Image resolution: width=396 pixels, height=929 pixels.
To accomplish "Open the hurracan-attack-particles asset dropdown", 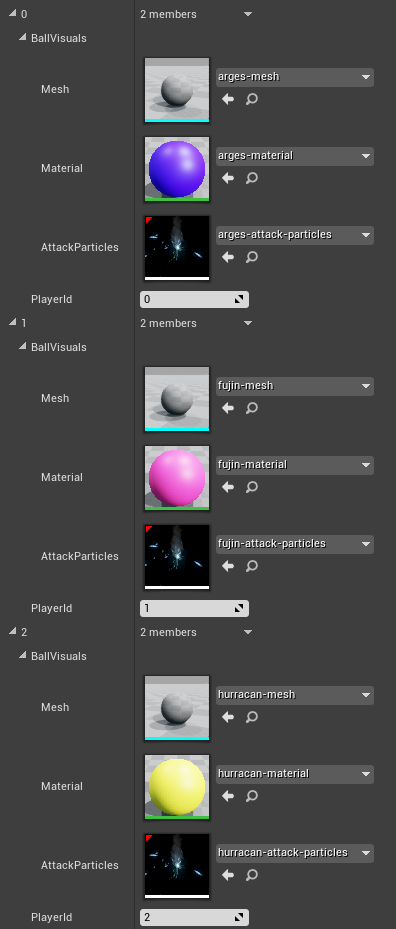I will coord(295,853).
